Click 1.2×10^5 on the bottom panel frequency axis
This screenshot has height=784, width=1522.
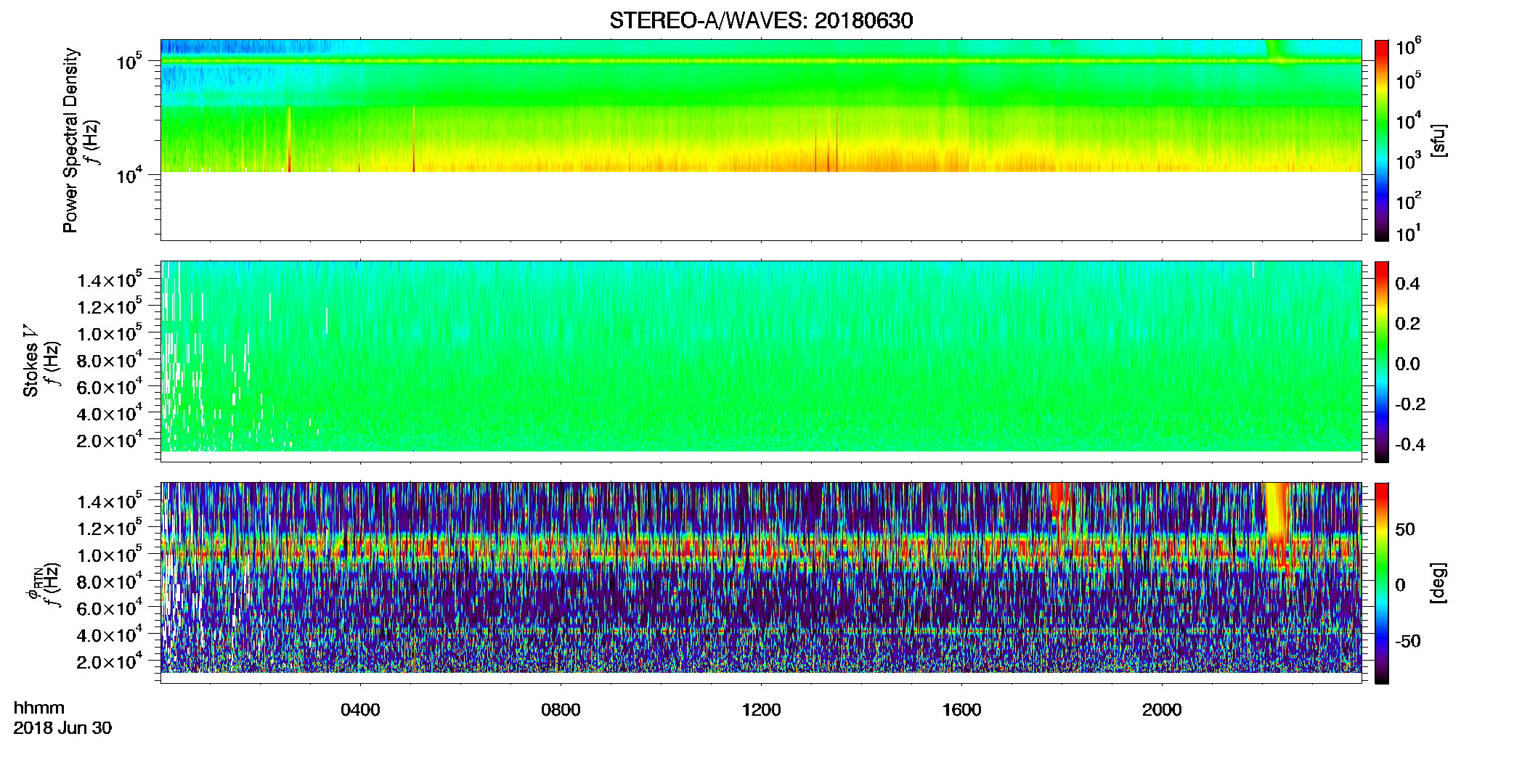(110, 527)
